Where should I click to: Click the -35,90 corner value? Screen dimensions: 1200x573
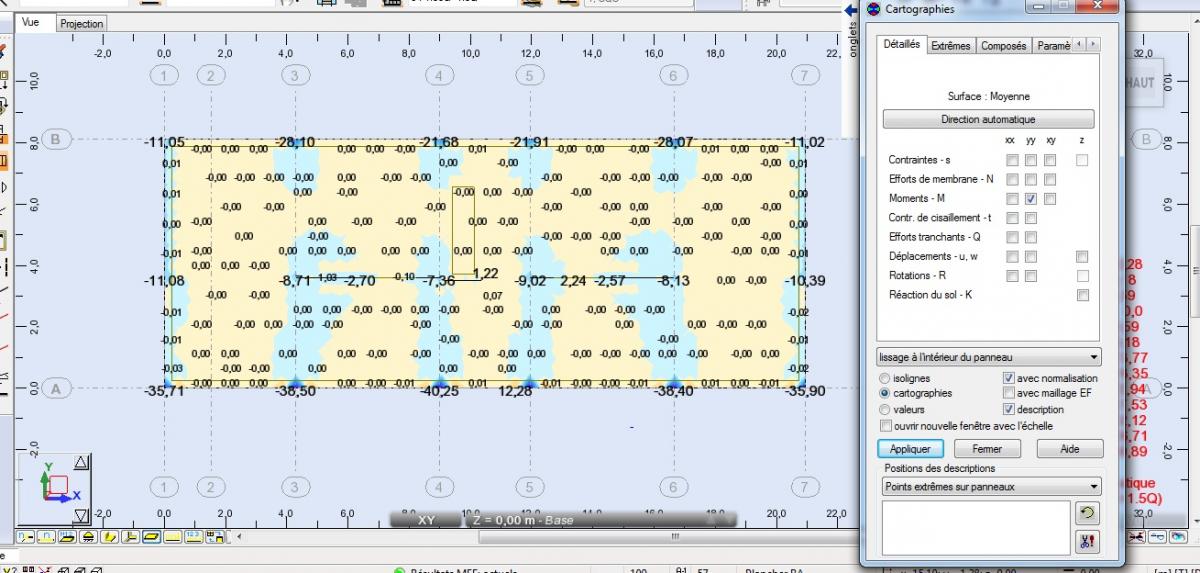(x=805, y=391)
